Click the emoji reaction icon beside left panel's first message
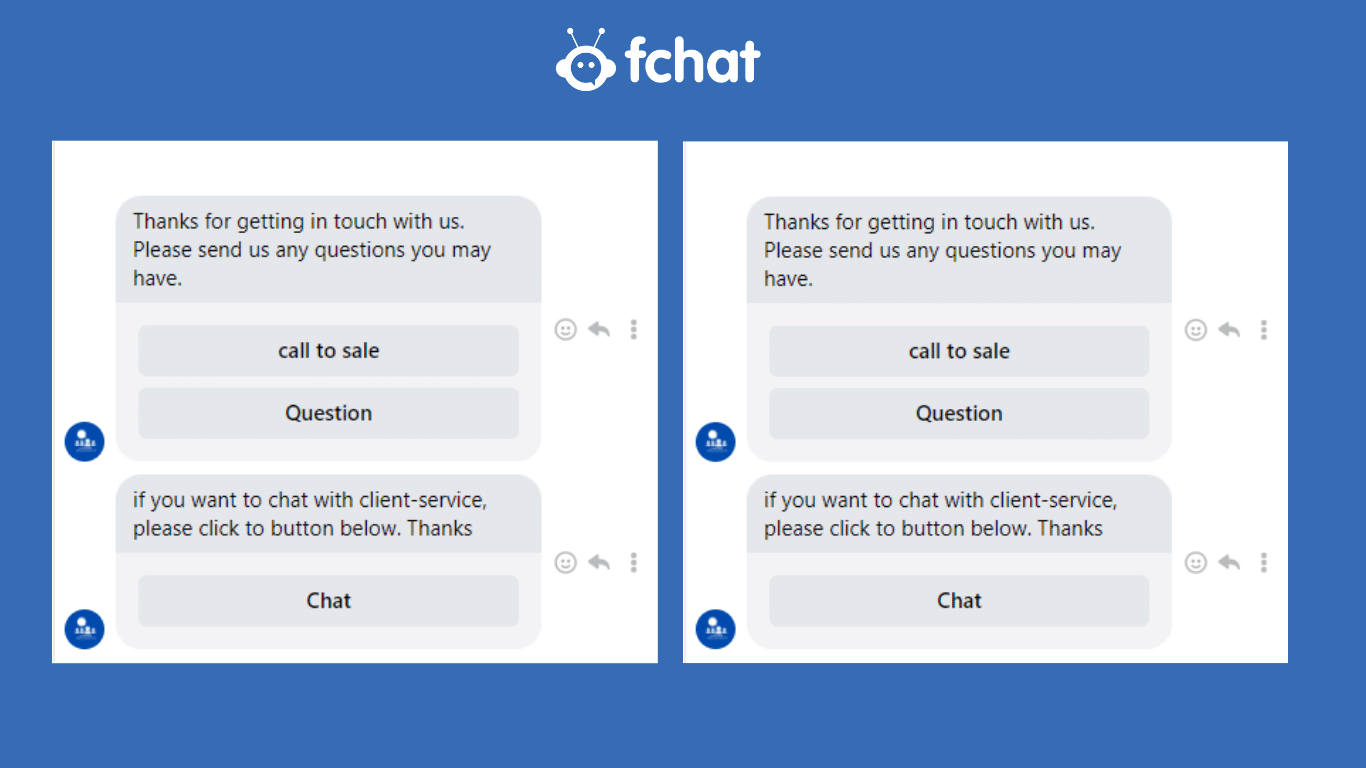The width and height of the screenshot is (1366, 768). (566, 329)
